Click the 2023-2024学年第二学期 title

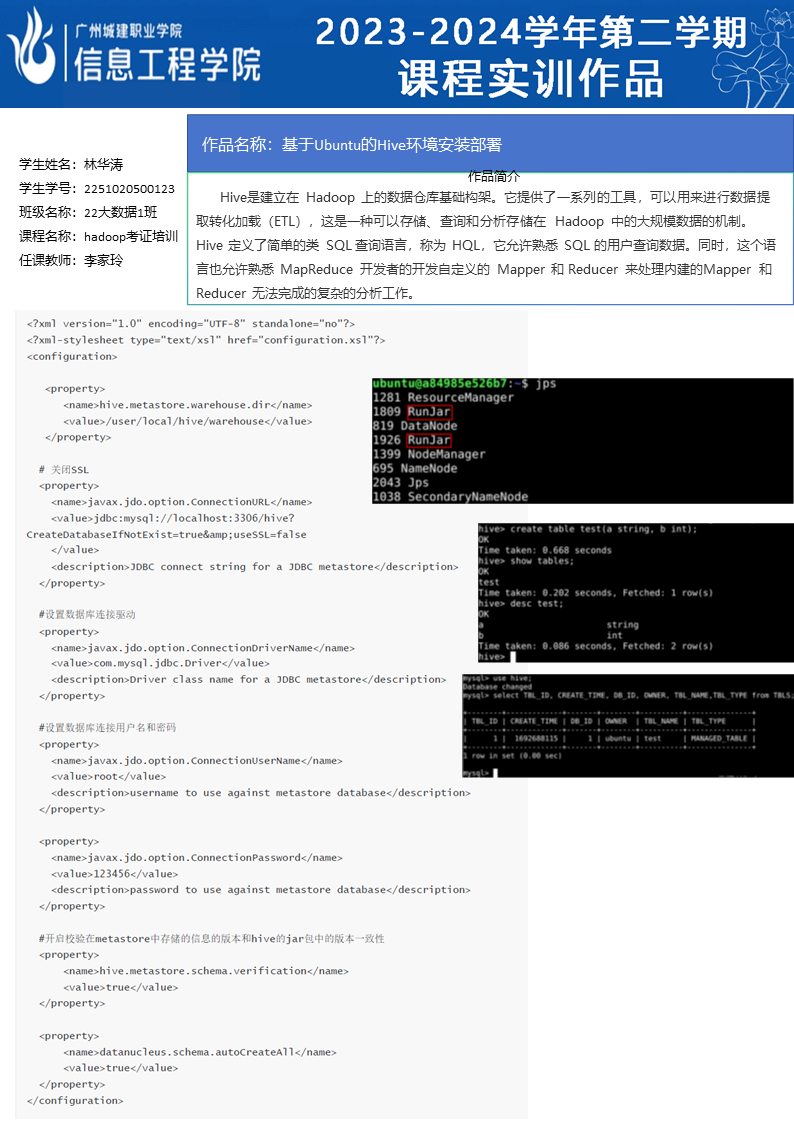pyautogui.click(x=531, y=32)
